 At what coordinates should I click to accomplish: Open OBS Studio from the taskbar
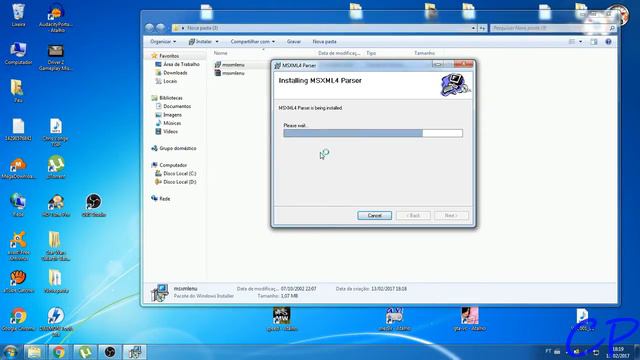click(x=109, y=352)
